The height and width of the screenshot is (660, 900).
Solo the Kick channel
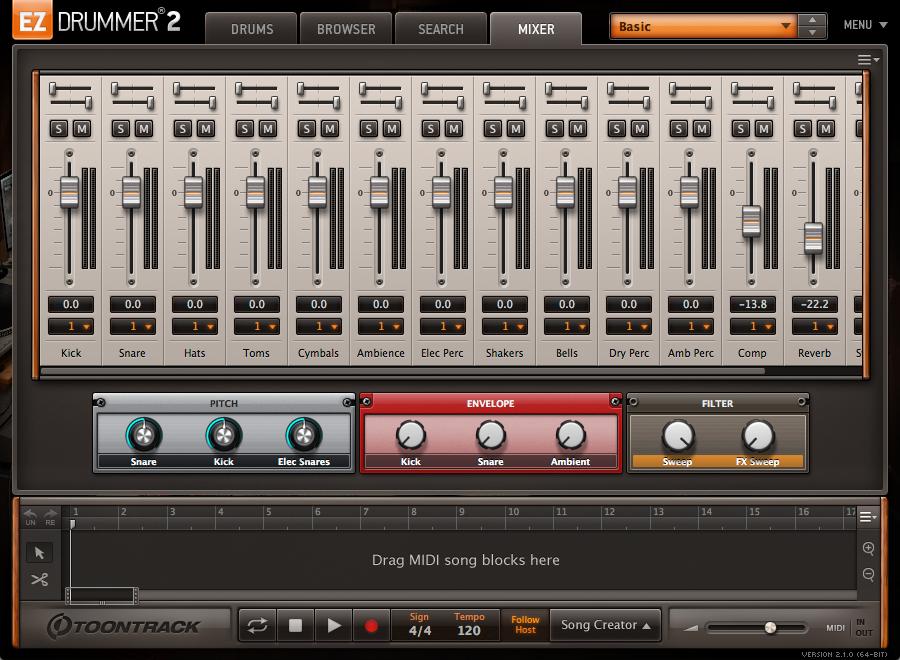[59, 128]
